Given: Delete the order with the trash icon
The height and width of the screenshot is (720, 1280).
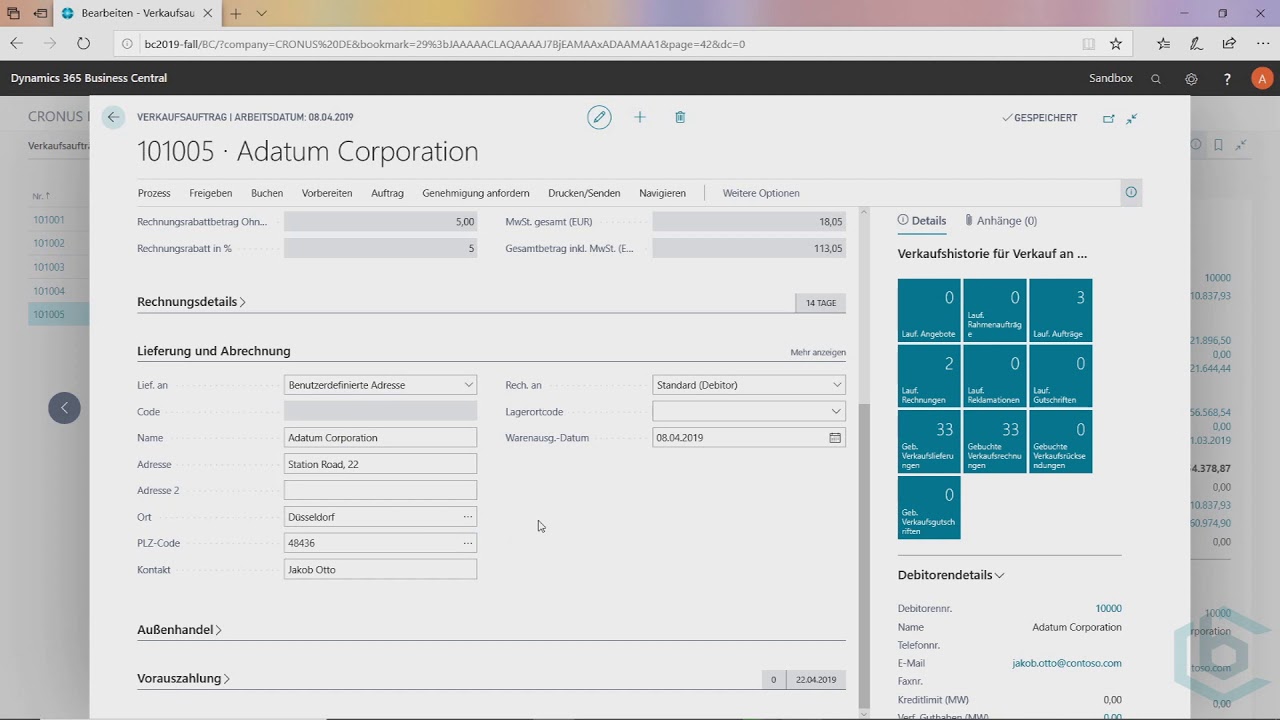Looking at the screenshot, I should click(680, 117).
